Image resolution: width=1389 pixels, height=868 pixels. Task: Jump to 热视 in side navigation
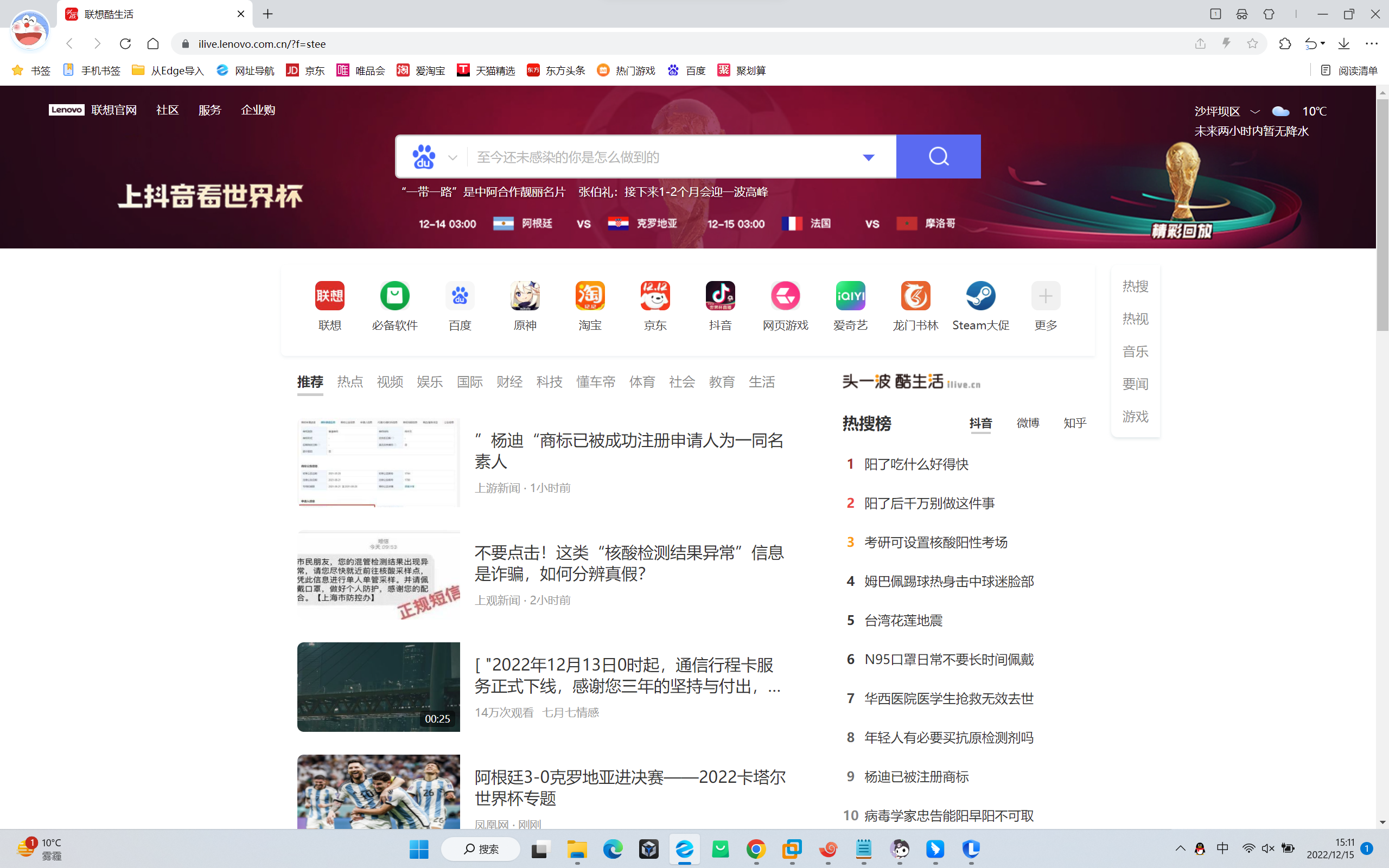(x=1135, y=318)
